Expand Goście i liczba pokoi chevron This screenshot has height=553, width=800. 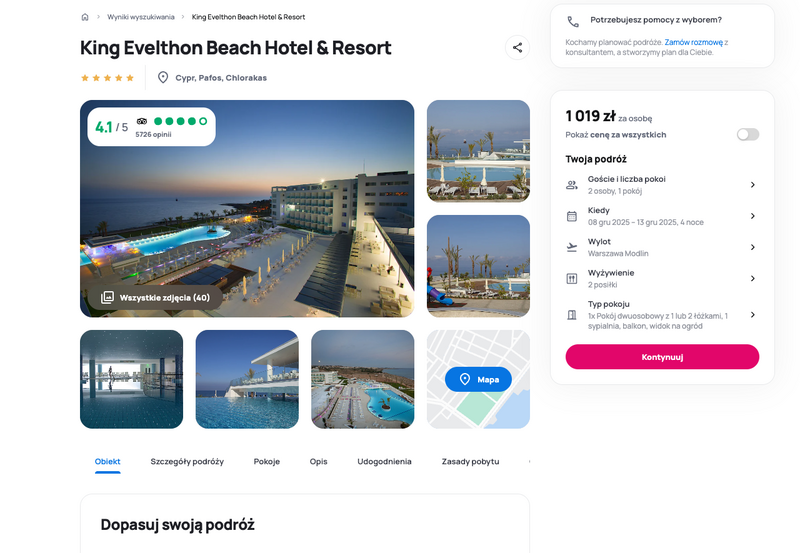753,185
